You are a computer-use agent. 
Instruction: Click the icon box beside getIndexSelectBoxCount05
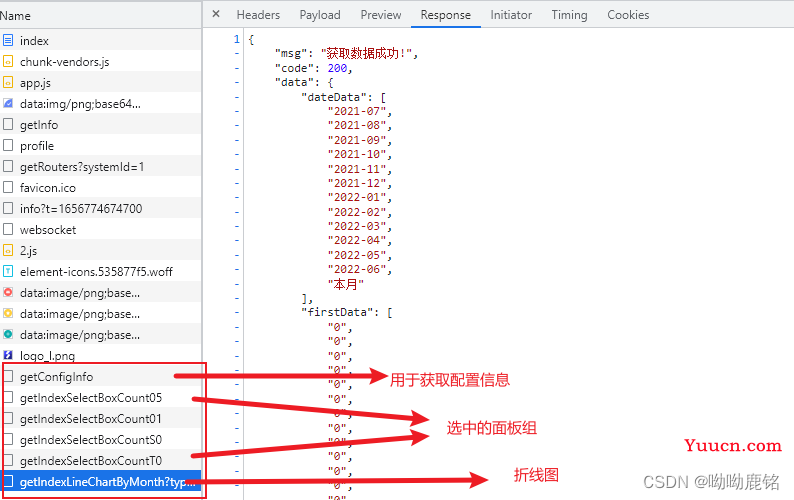[8, 398]
